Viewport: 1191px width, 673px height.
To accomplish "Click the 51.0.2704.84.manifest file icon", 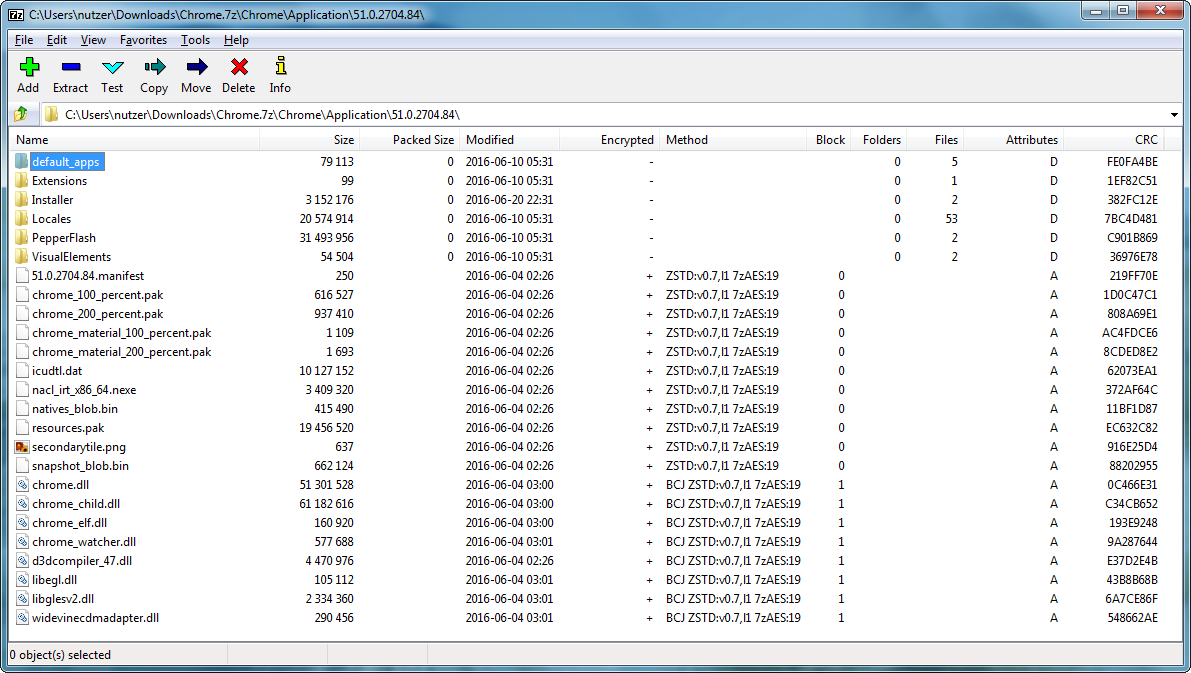I will pos(22,276).
